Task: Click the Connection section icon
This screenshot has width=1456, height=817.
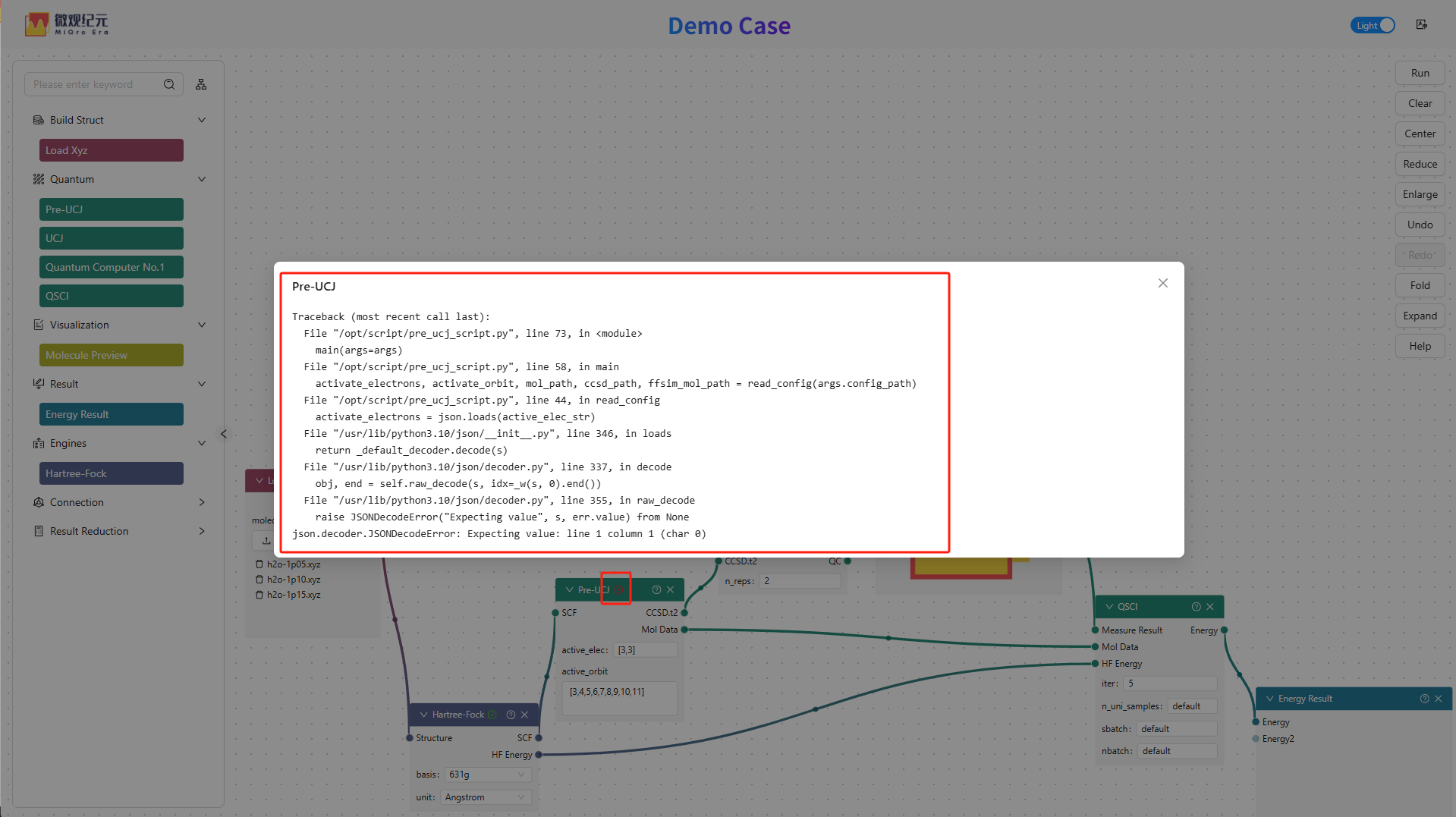Action: click(39, 502)
